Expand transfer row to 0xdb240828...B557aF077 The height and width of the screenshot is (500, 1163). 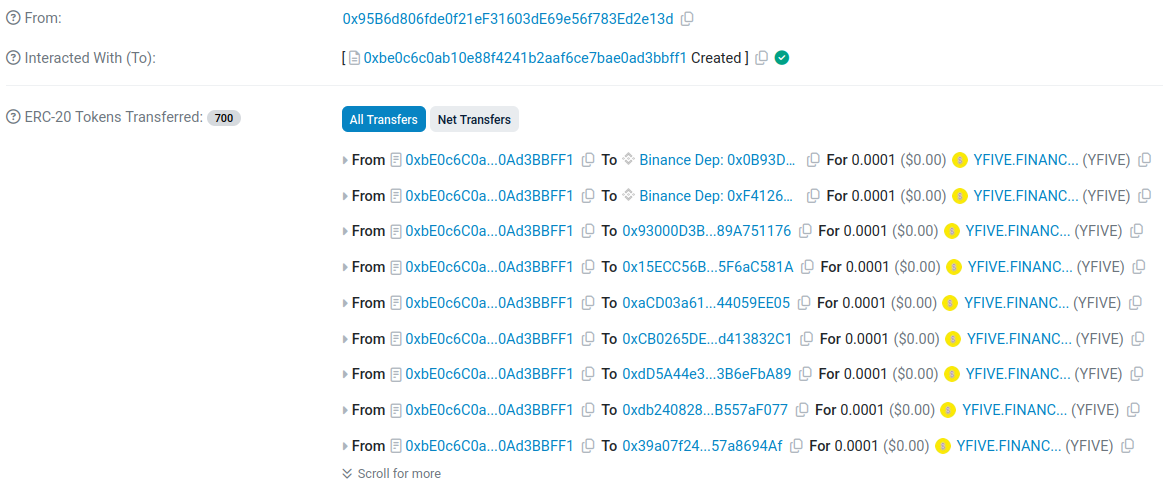(x=345, y=410)
